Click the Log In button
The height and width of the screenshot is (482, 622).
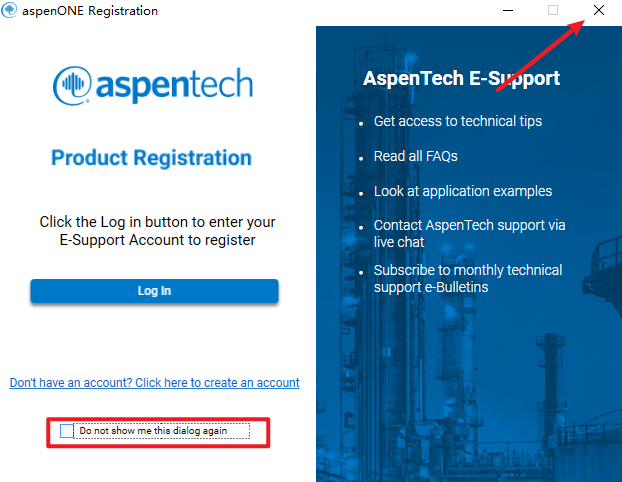tap(154, 291)
